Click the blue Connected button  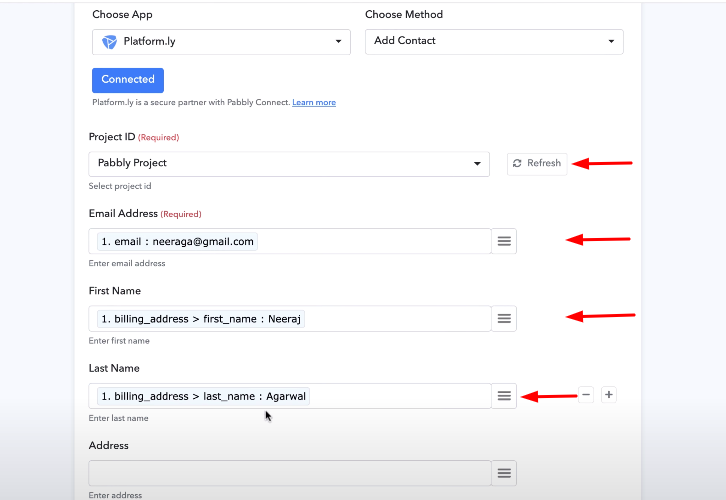pos(128,80)
